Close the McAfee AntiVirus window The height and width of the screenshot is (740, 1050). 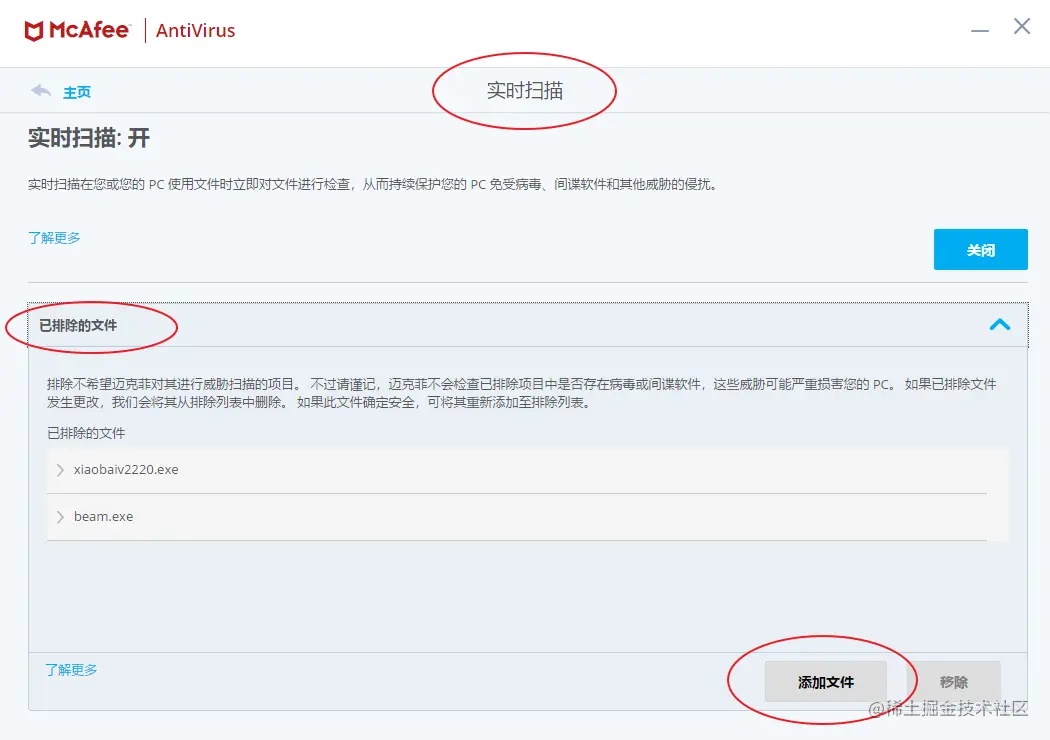[1022, 26]
